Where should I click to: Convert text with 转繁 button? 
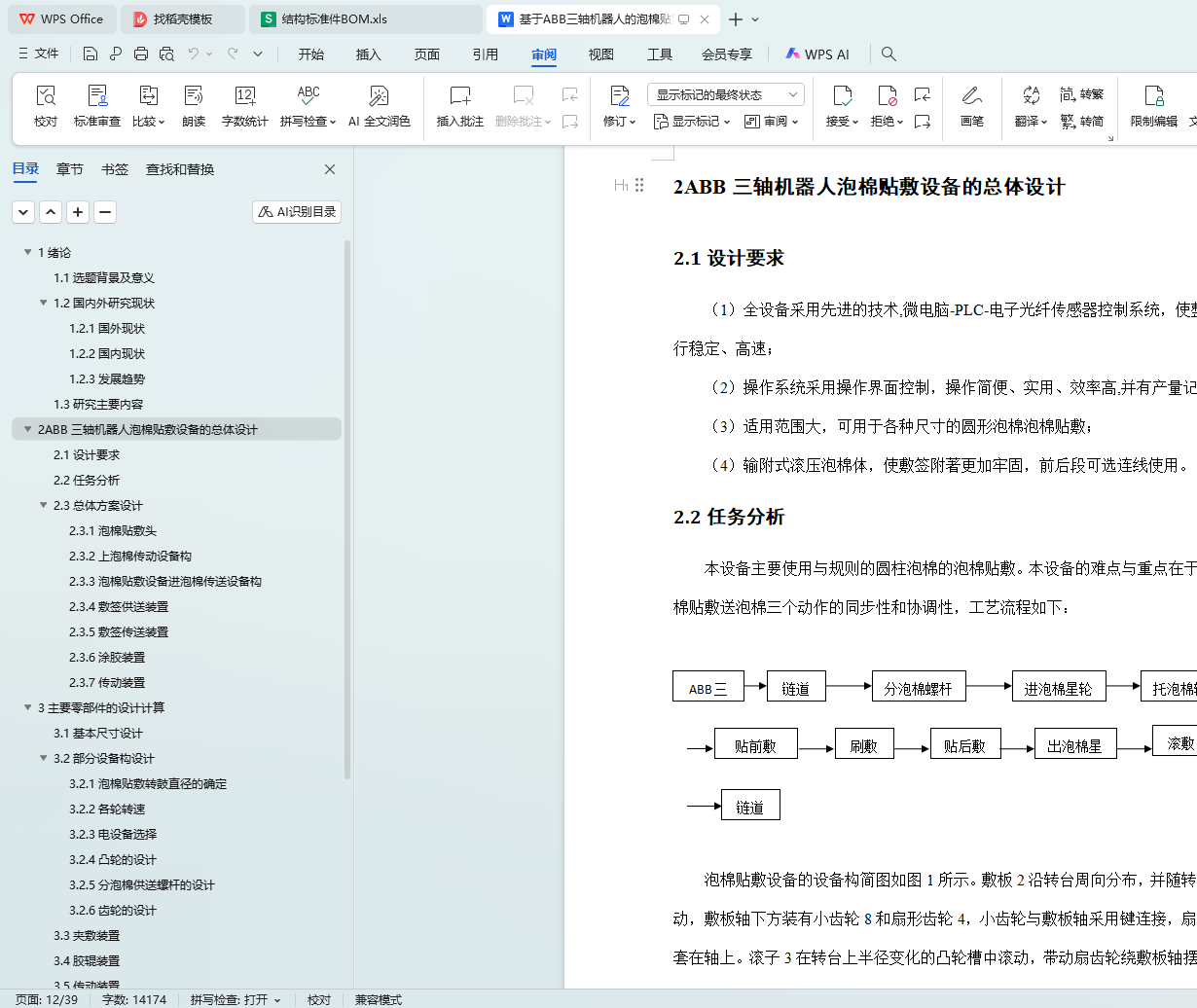[x=1081, y=94]
